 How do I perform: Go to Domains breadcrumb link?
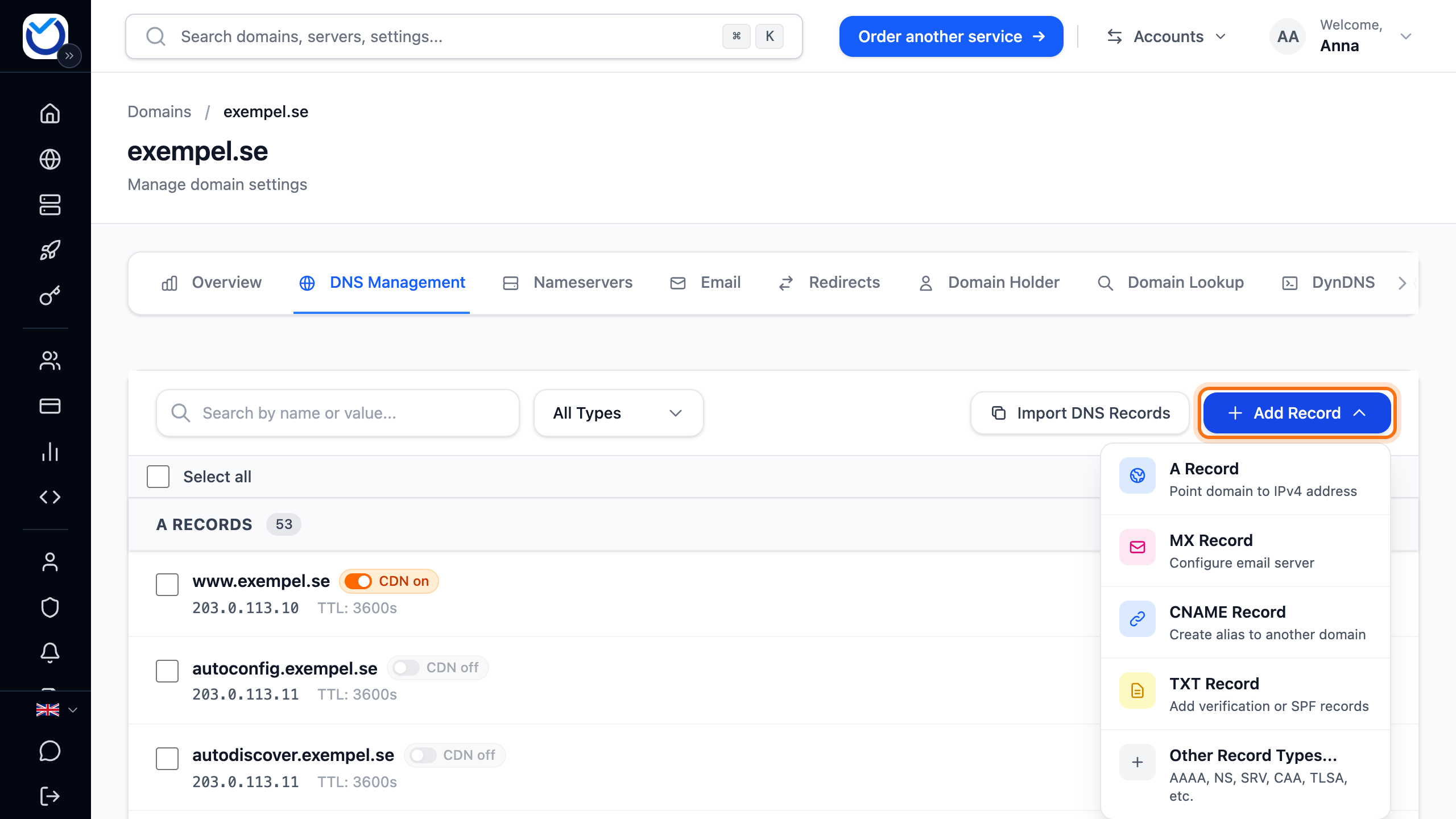click(159, 111)
